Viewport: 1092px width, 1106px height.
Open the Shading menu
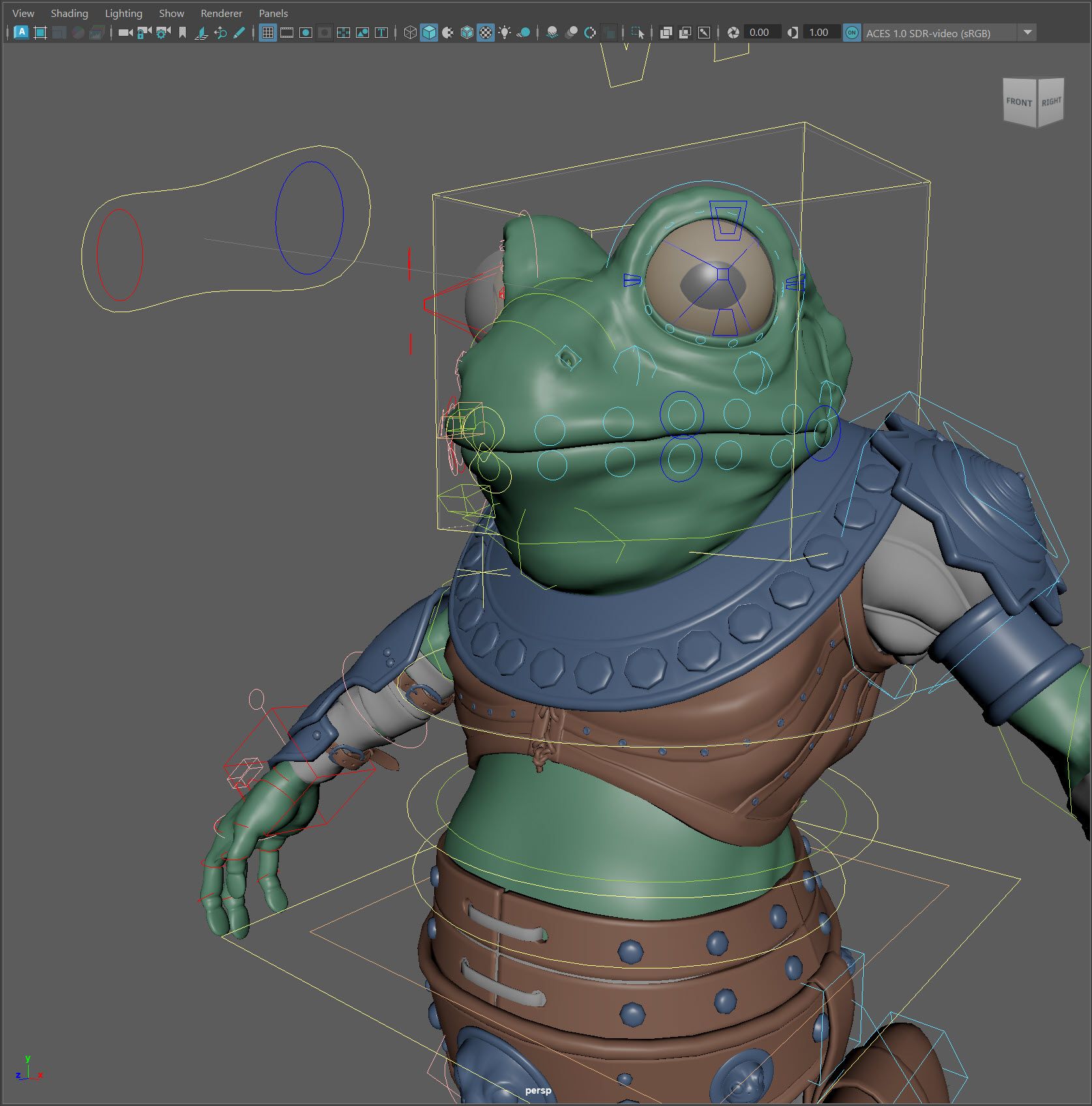point(69,13)
